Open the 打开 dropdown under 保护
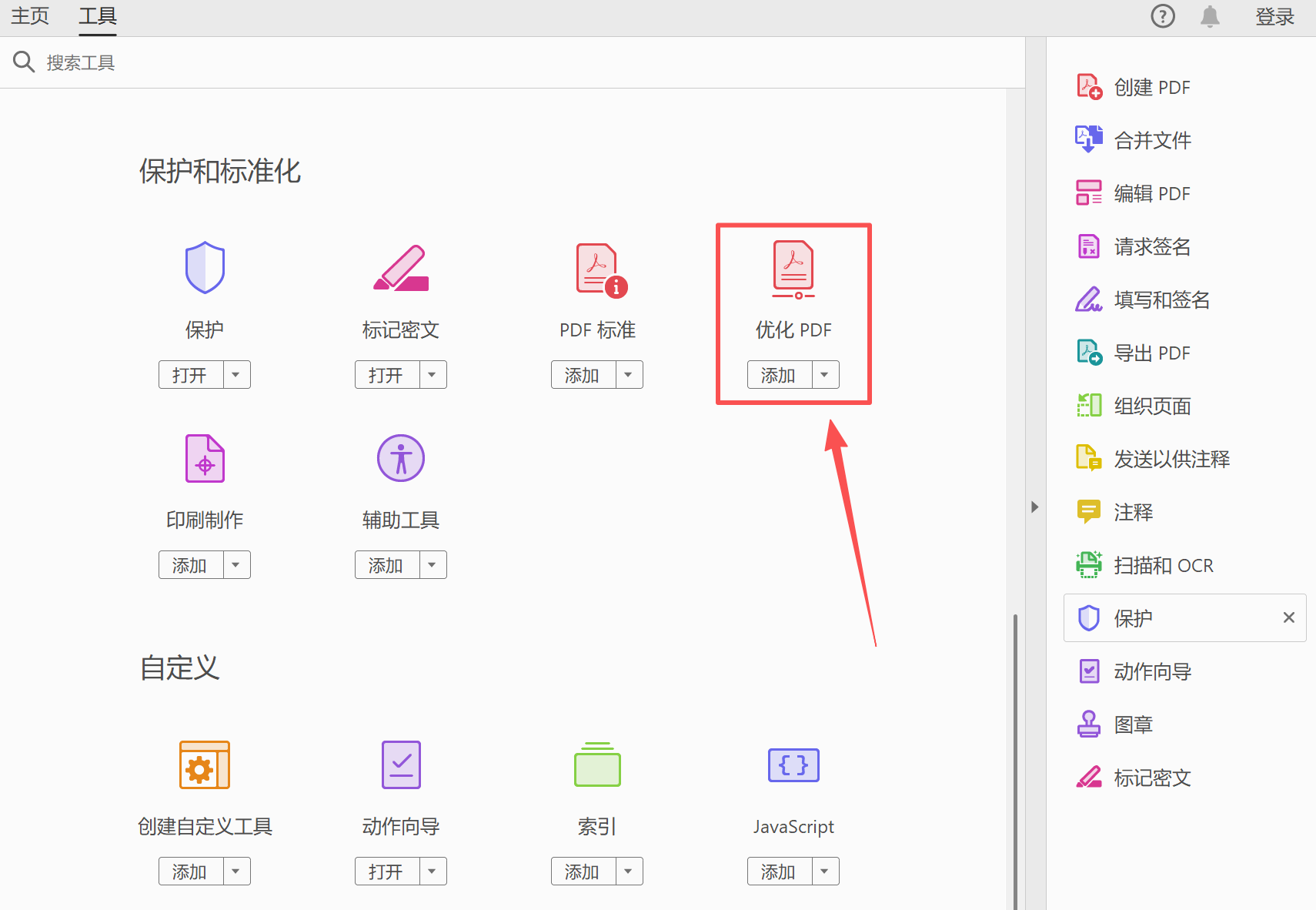Image resolution: width=1316 pixels, height=910 pixels. click(236, 374)
